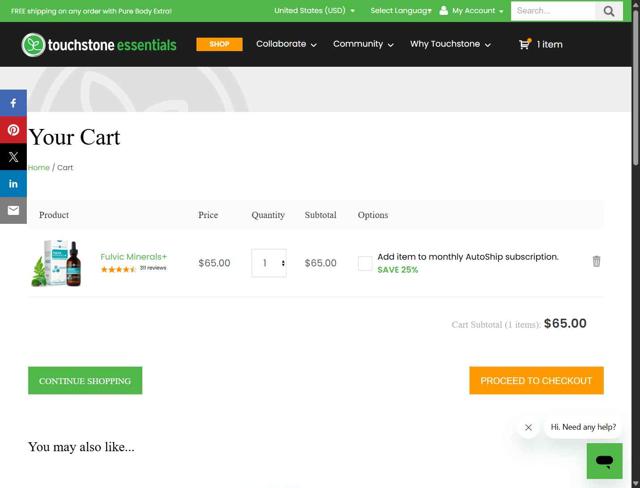Open the Select Language dropdown

401,11
